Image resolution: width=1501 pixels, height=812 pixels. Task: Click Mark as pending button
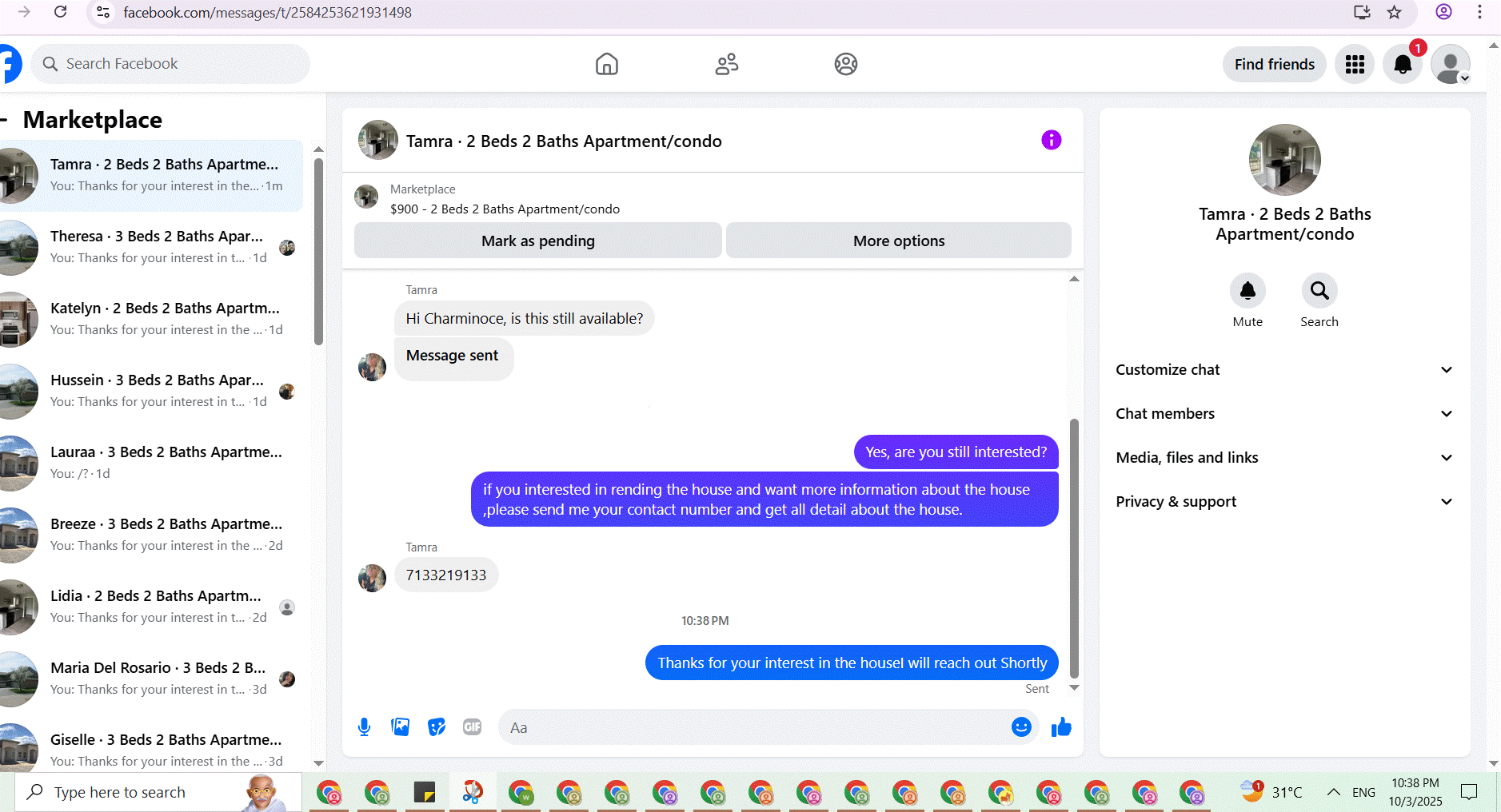point(538,241)
